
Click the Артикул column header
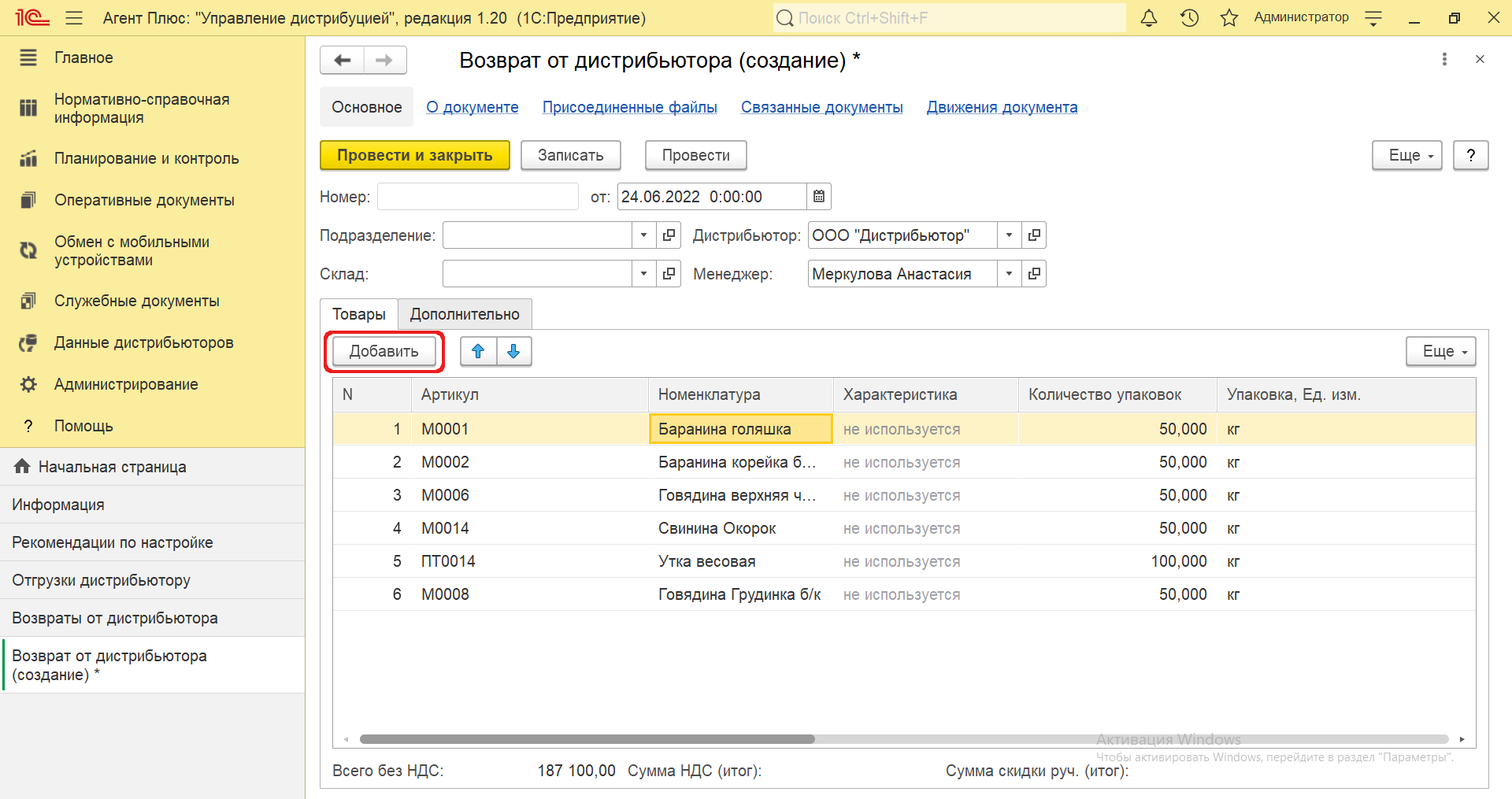pos(529,394)
